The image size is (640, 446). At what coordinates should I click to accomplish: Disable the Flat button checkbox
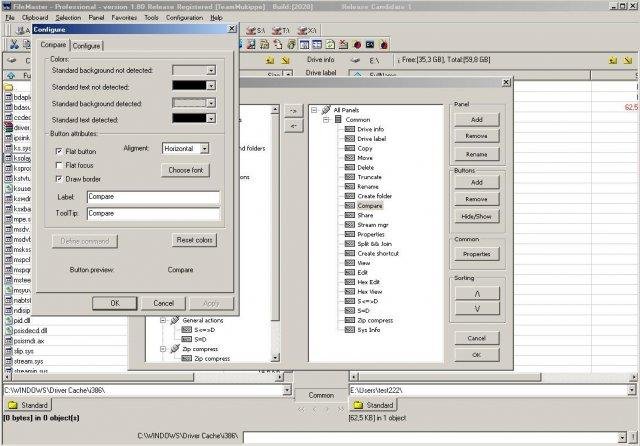(x=59, y=151)
